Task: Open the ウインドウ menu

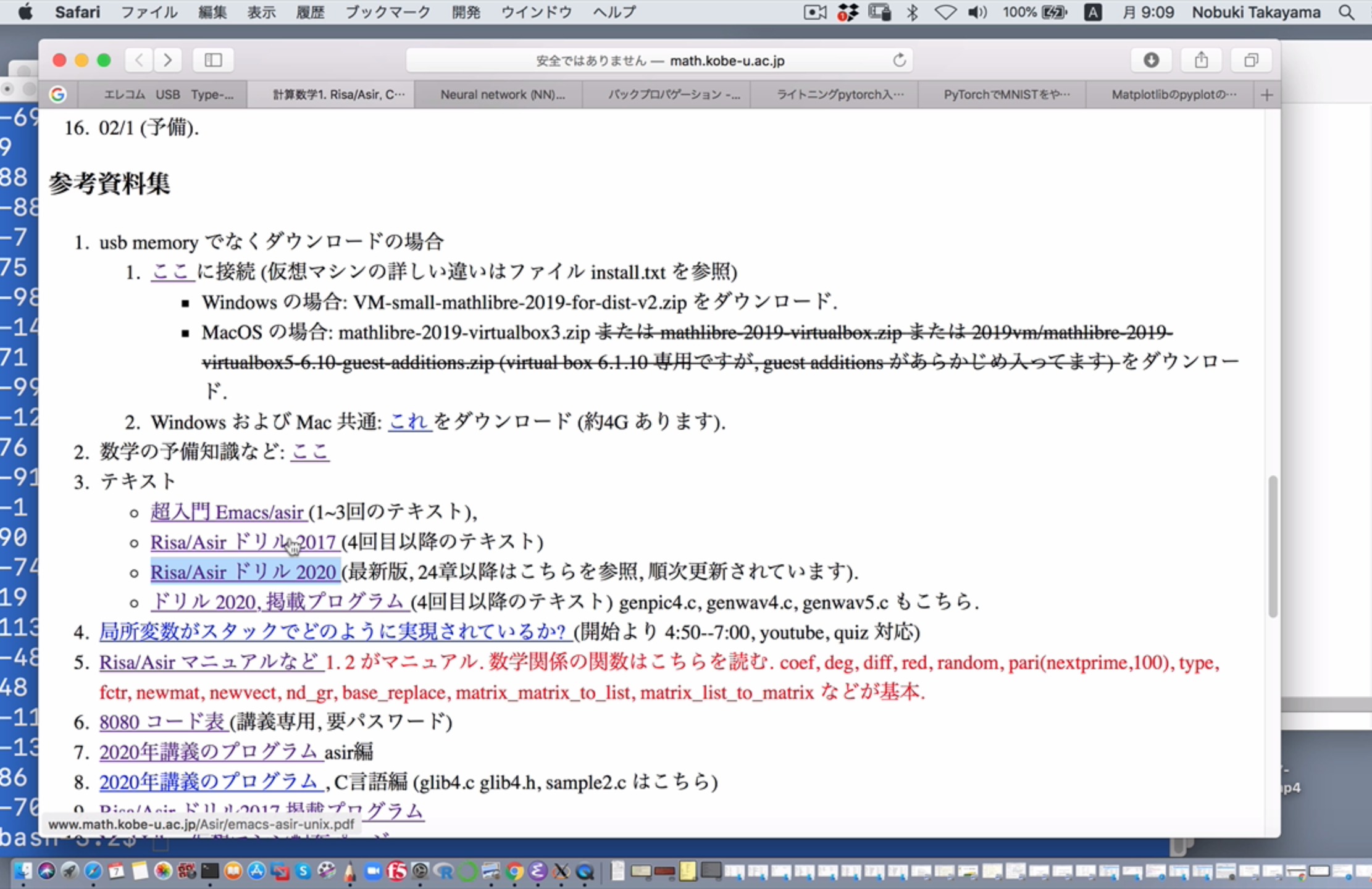Action: [x=536, y=12]
